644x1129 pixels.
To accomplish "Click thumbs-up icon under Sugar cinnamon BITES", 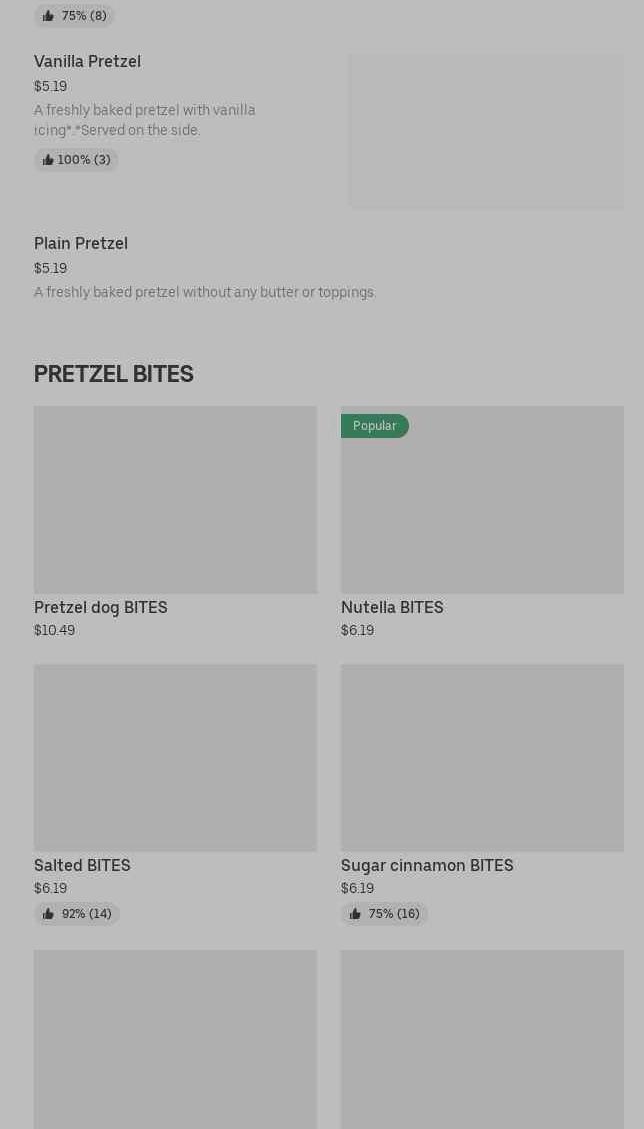I will click(355, 914).
